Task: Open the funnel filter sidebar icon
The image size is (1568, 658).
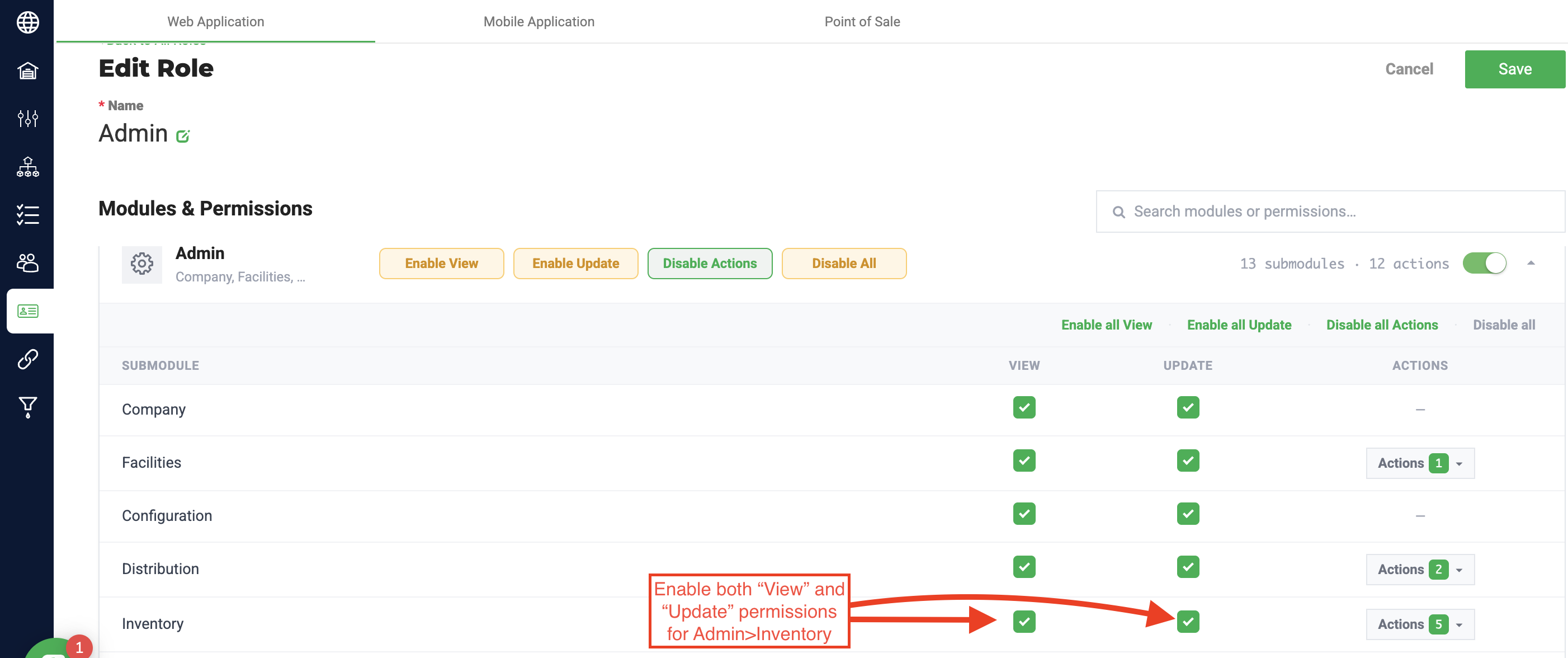Action: pyautogui.click(x=27, y=407)
